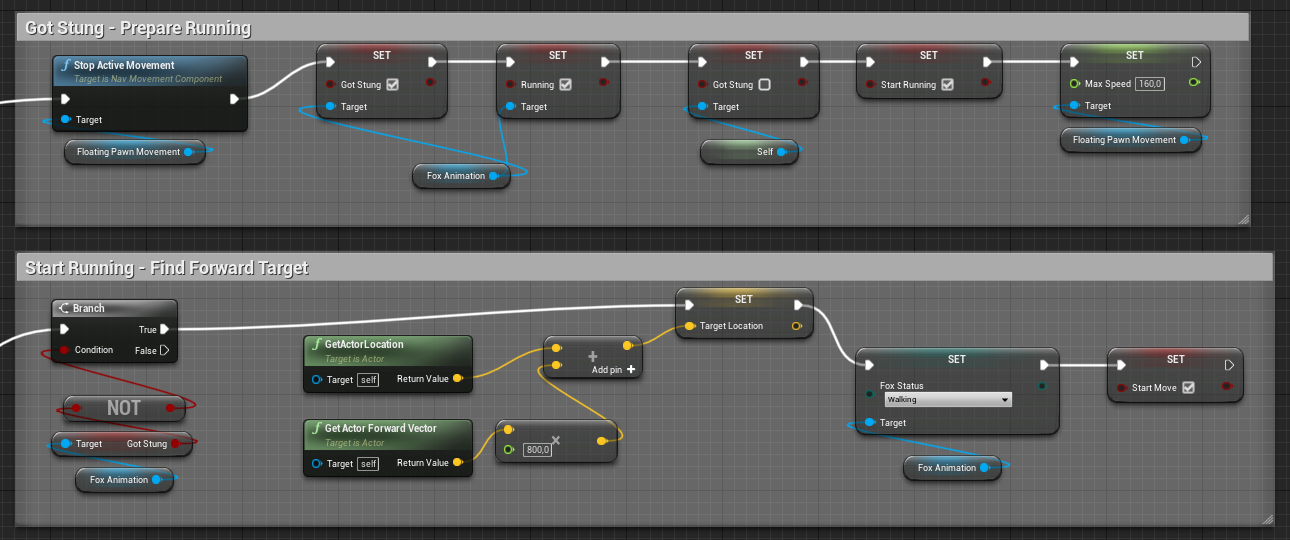The image size is (1290, 540).
Task: Click the GetActorLocation function icon
Action: [316, 345]
